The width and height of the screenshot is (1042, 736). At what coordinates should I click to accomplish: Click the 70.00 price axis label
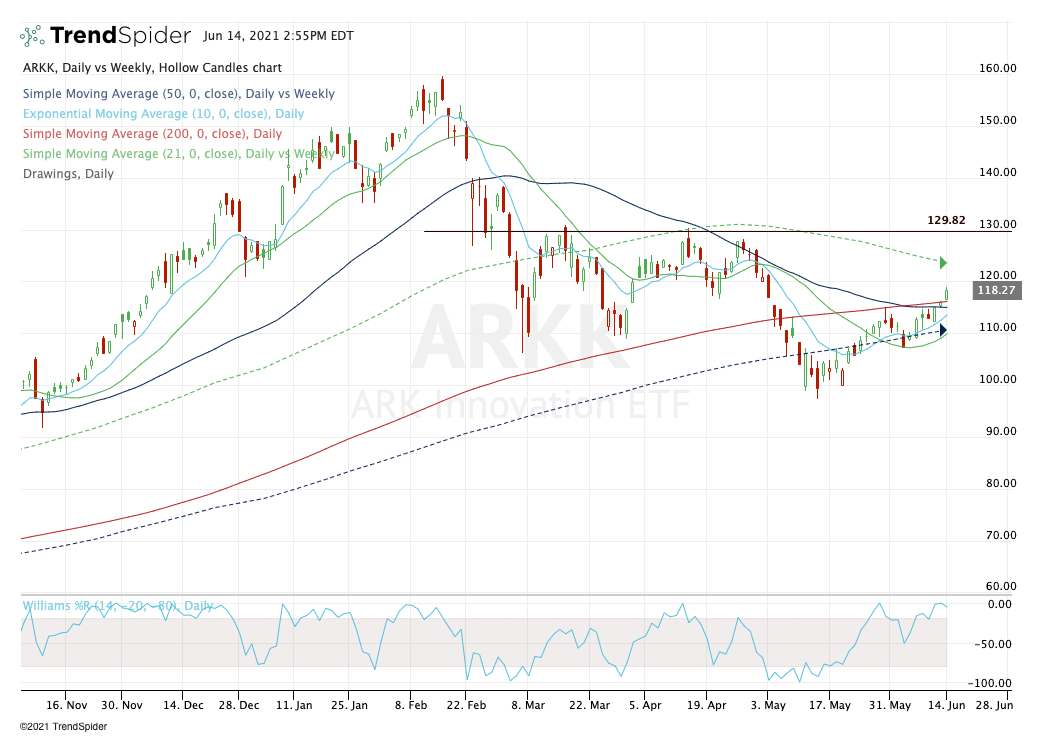[1001, 535]
